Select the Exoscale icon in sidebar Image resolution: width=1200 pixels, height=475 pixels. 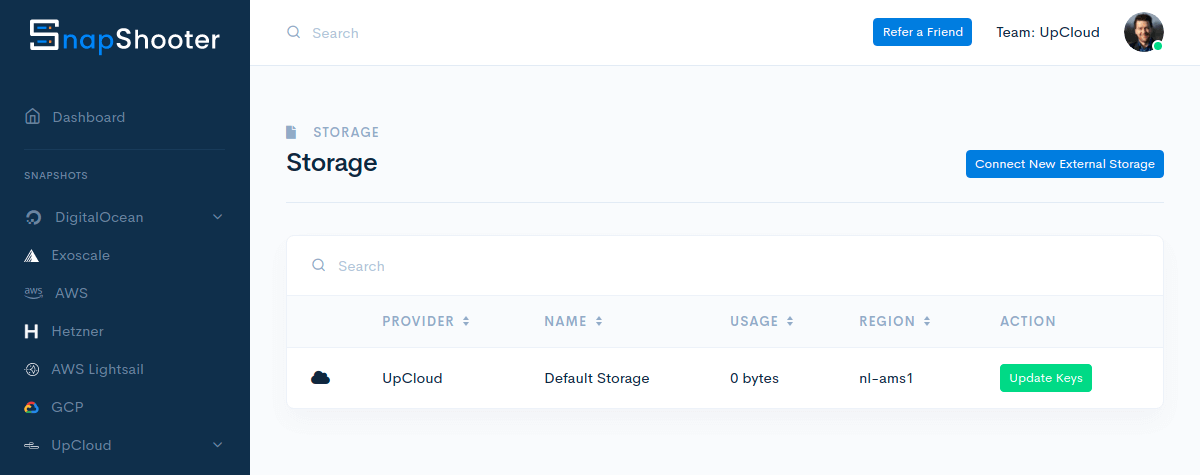tap(32, 255)
